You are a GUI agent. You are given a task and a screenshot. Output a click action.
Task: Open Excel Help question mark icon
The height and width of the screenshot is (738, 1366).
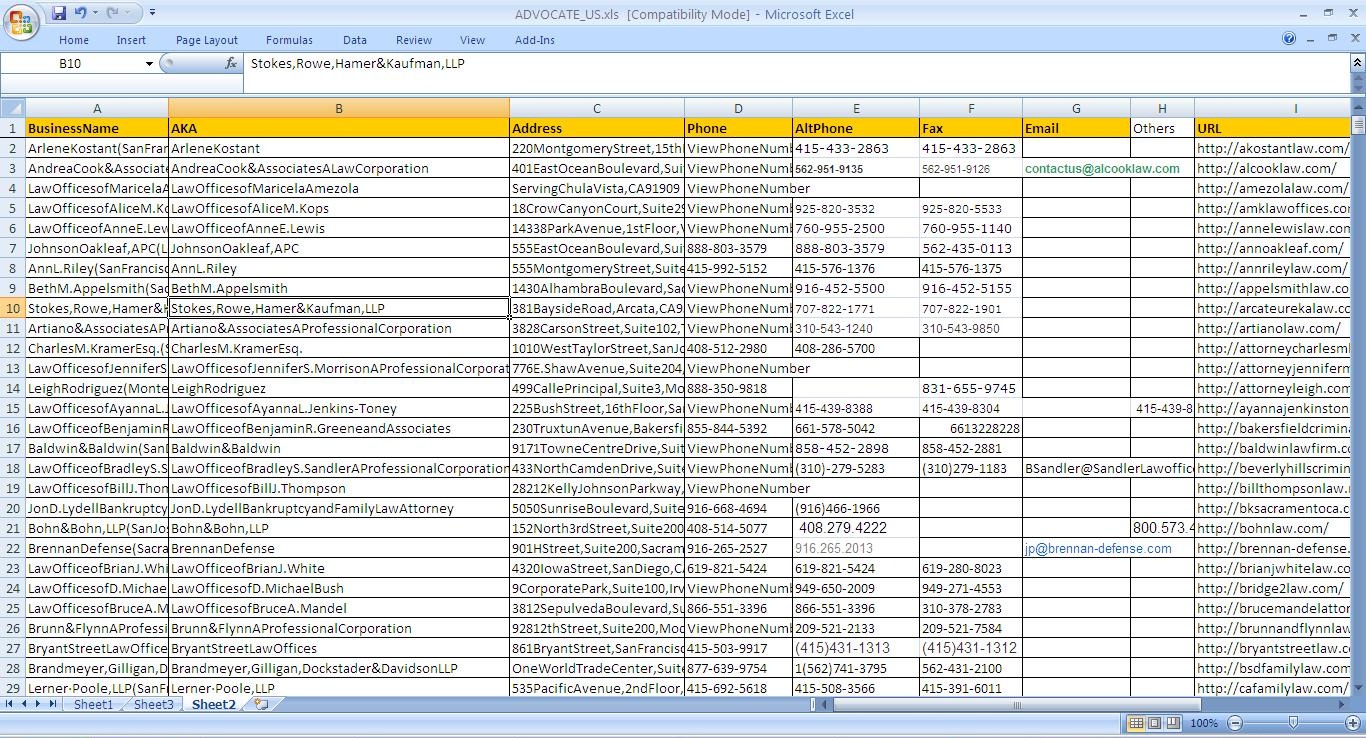[x=1289, y=39]
